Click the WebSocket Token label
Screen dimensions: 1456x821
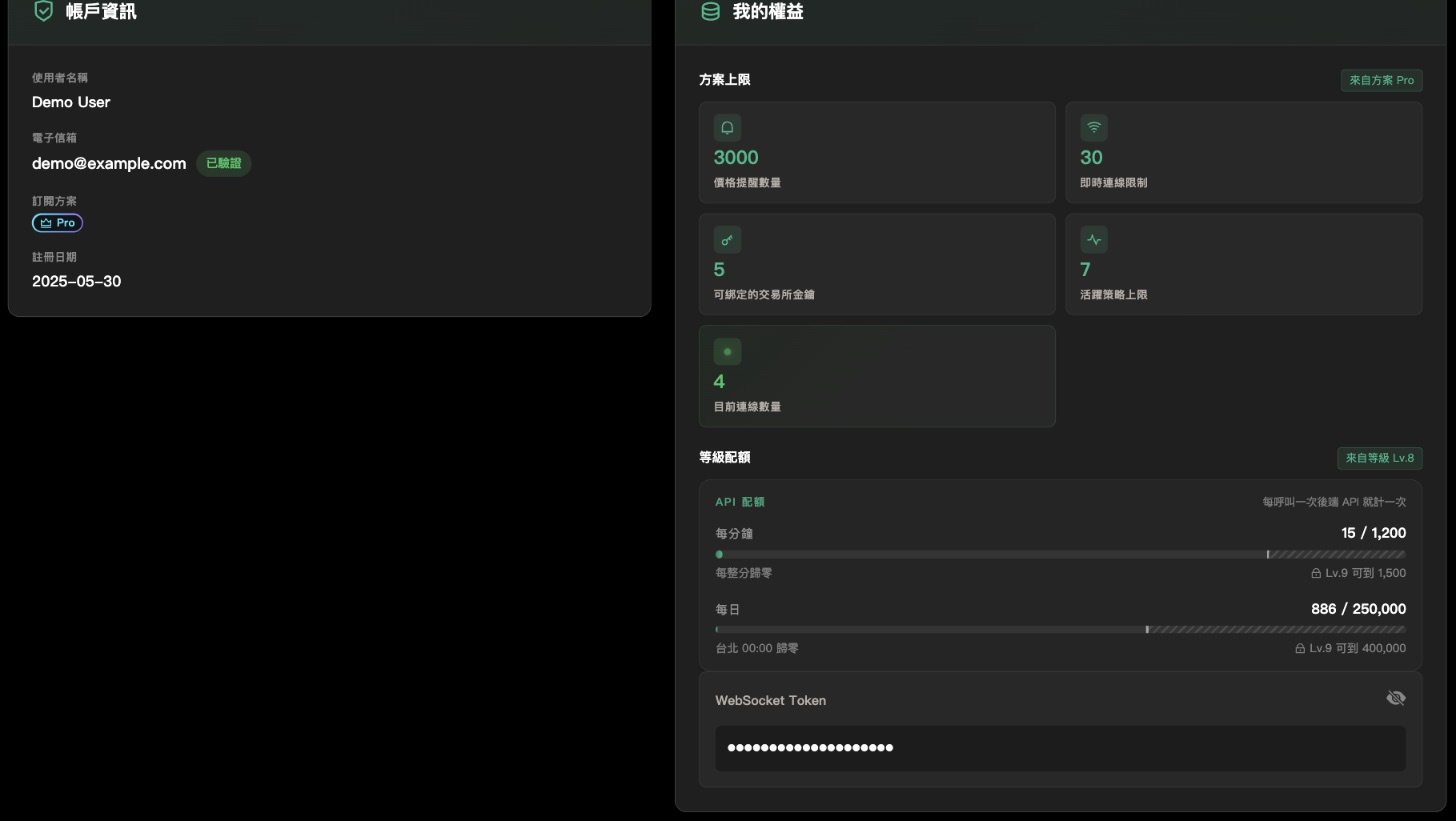coord(771,701)
